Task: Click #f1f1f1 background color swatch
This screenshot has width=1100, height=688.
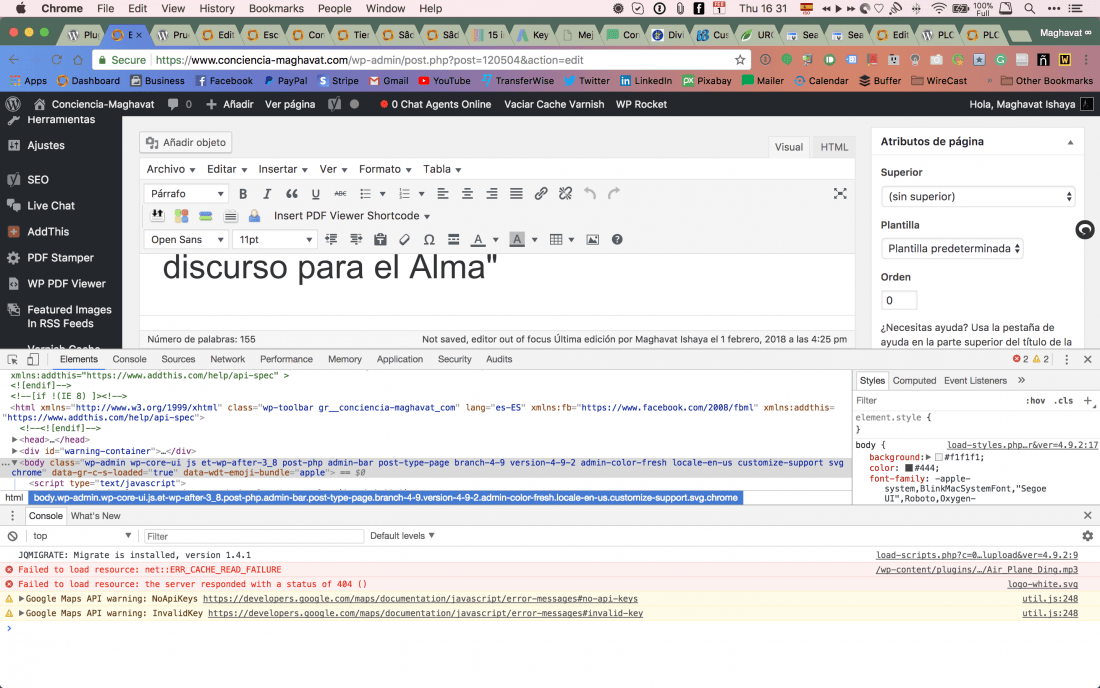Action: tap(939, 457)
